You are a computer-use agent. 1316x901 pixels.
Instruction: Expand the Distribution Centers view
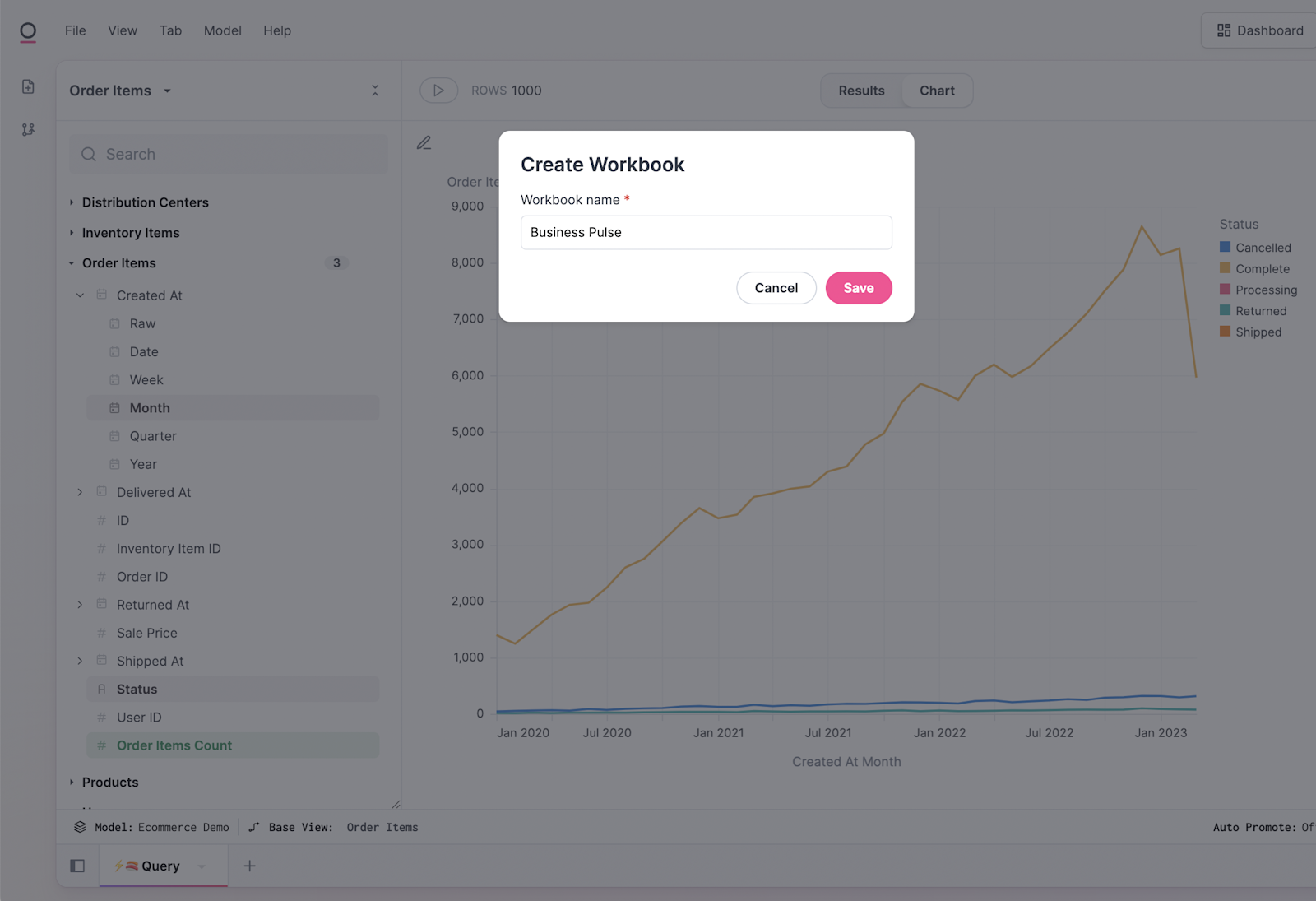(145, 202)
